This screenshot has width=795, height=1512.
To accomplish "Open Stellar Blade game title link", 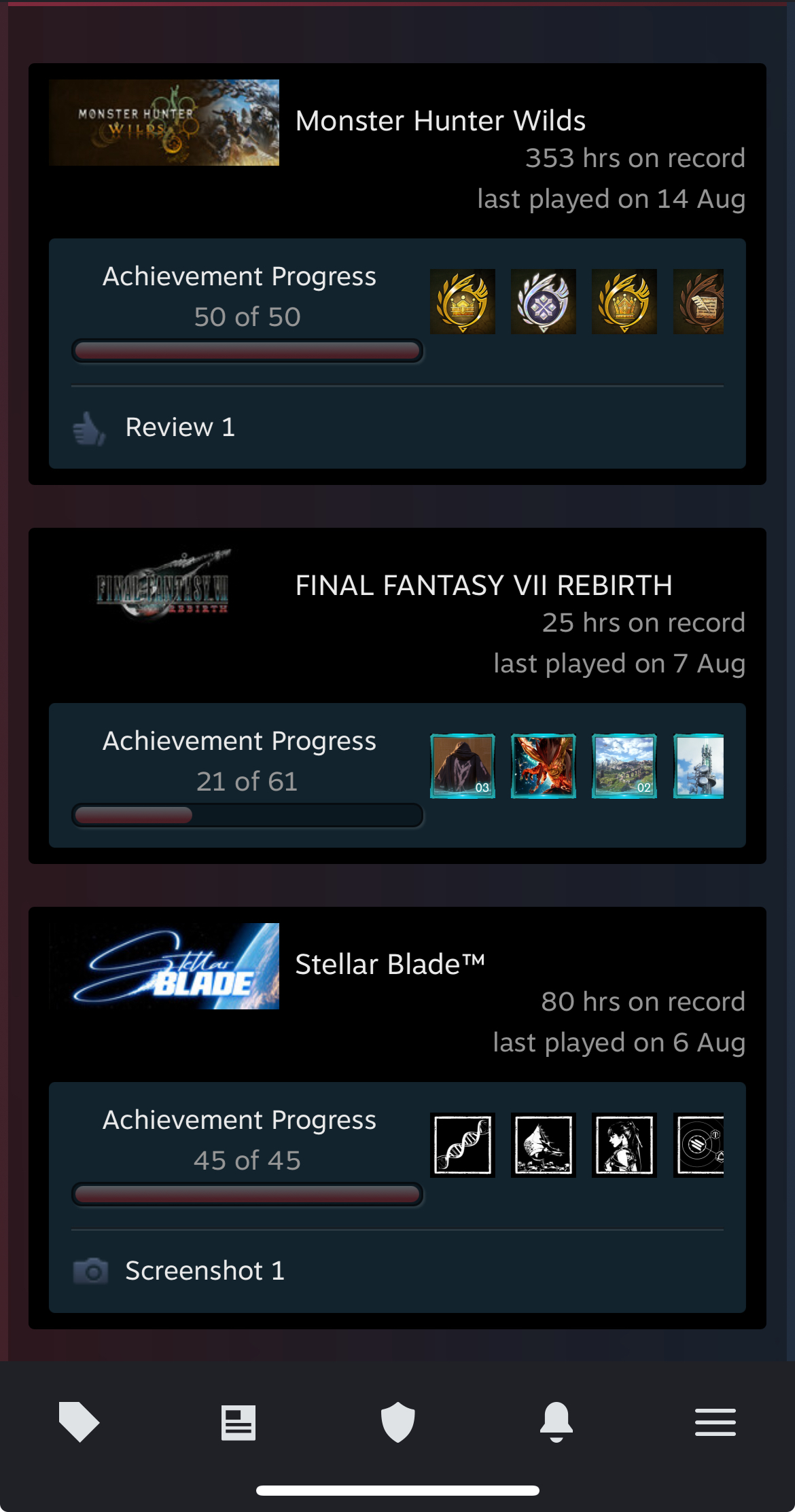I will tap(390, 965).
